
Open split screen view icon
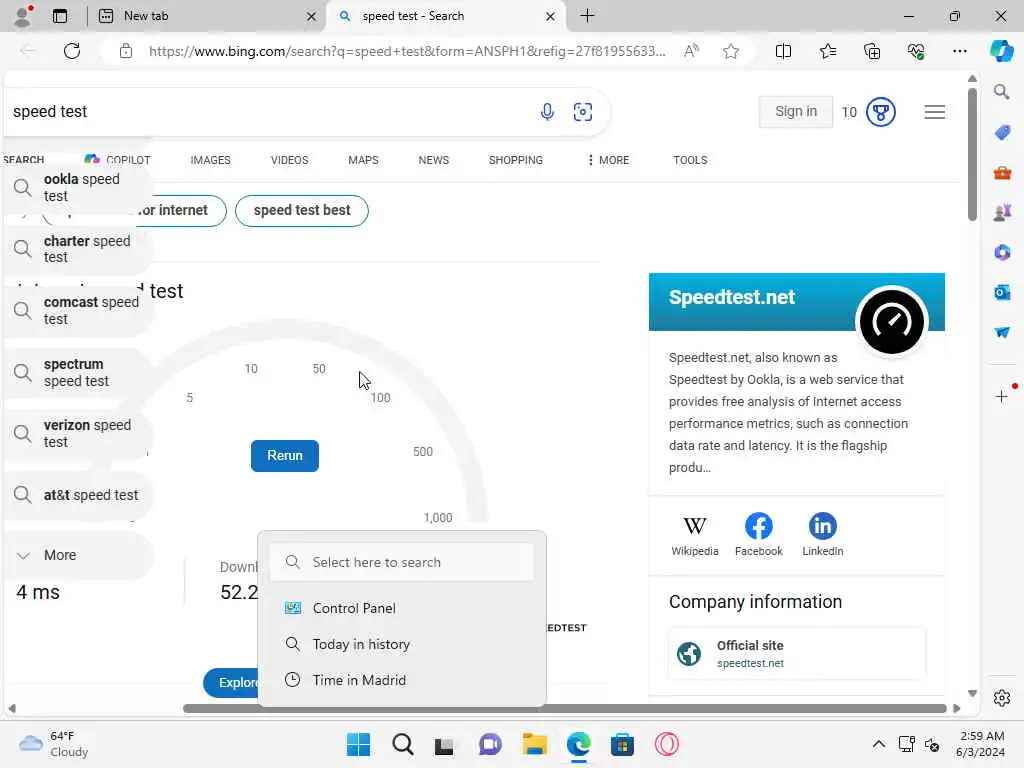tap(783, 51)
